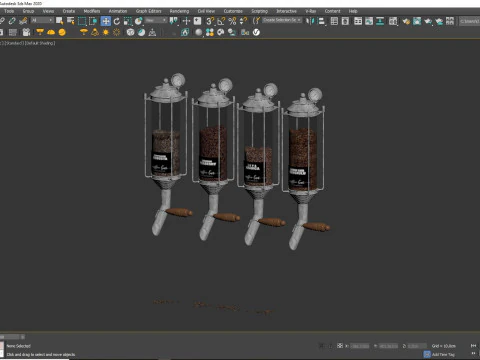The height and width of the screenshot is (360, 480).
Task: Toggle the Layer Explorer
Action: [345, 21]
